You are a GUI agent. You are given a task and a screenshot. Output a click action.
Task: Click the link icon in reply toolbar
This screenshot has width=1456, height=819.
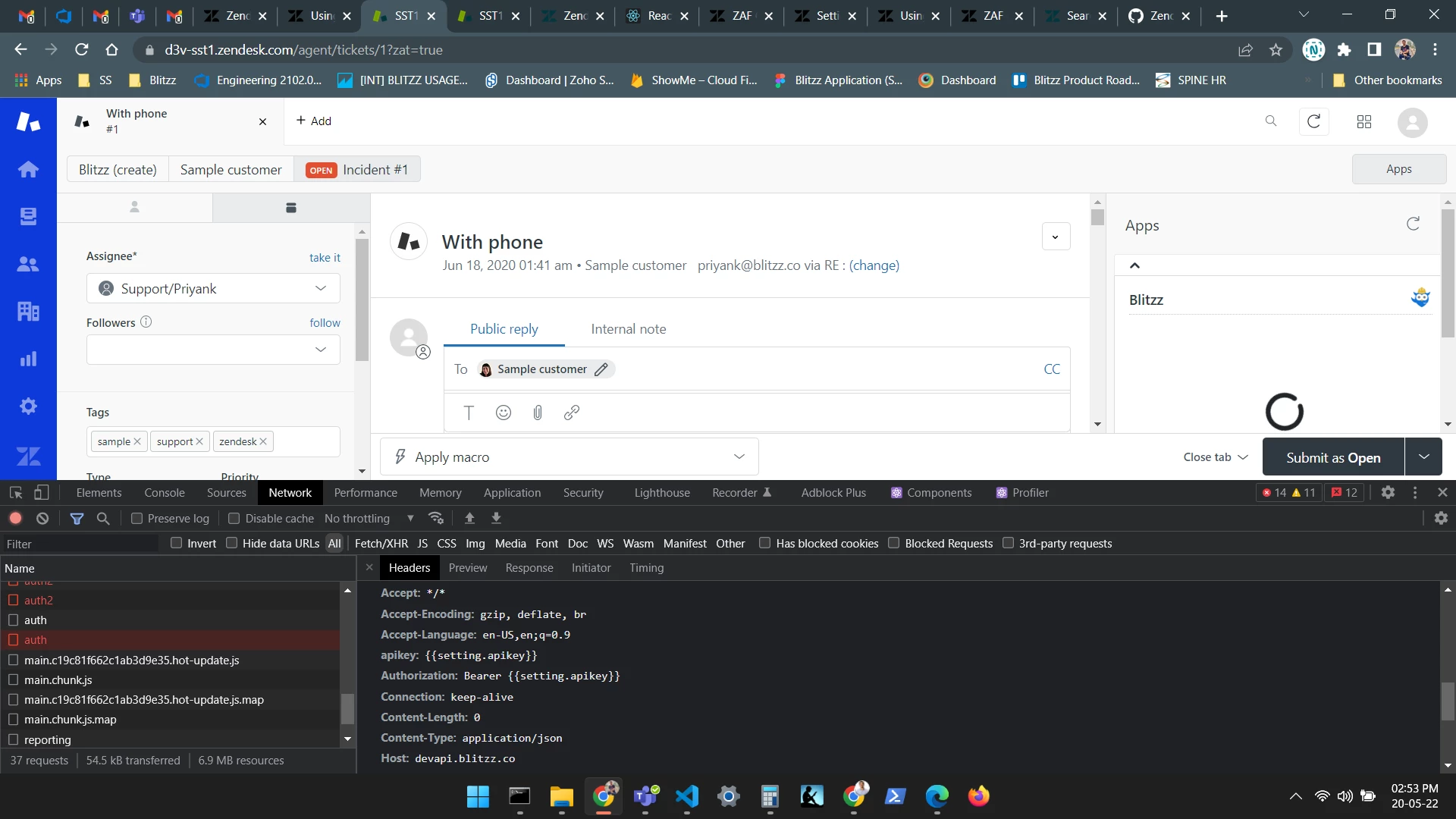click(572, 413)
